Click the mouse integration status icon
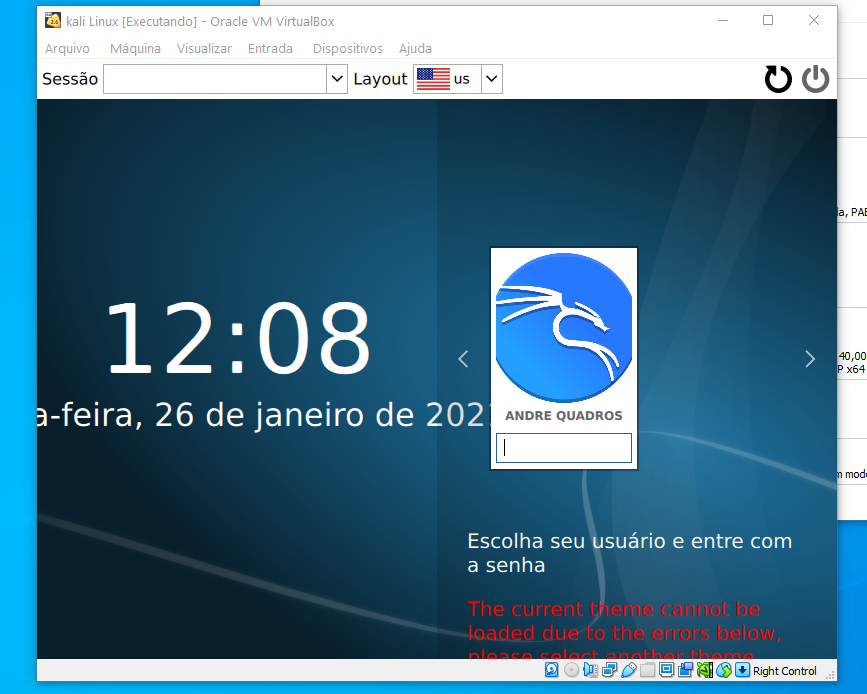Image resolution: width=867 pixels, height=694 pixels. (724, 670)
